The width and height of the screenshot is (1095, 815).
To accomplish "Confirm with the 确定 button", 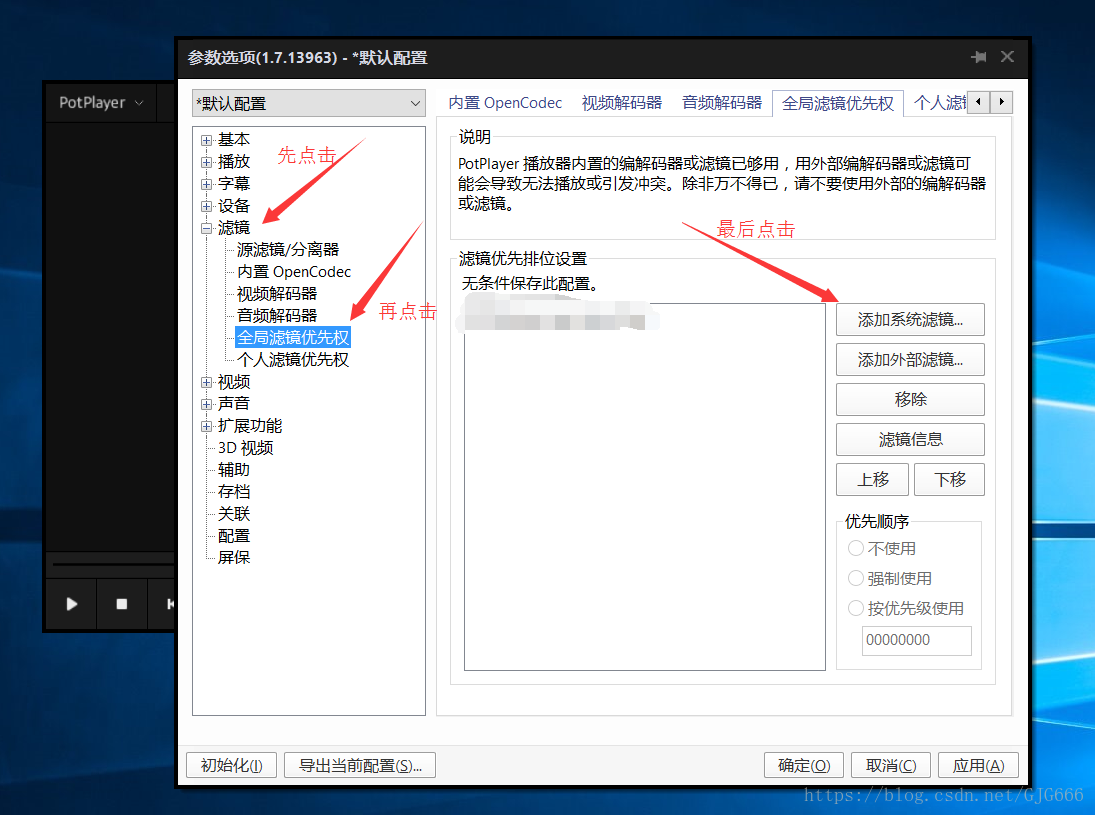I will 804,765.
